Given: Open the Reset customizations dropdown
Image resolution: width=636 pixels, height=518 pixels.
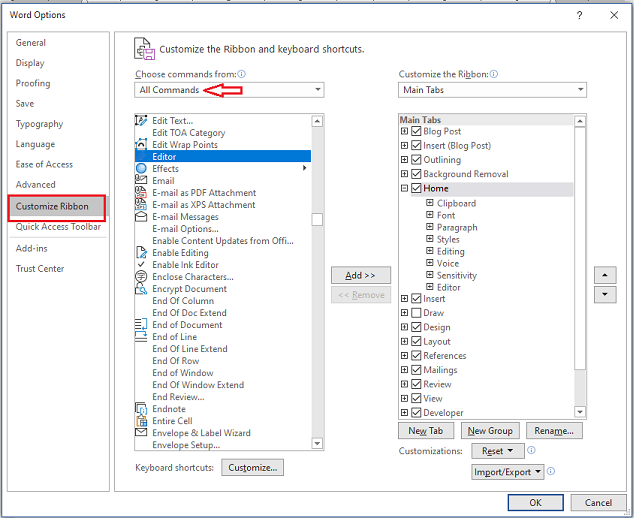Looking at the screenshot, I should [x=498, y=451].
